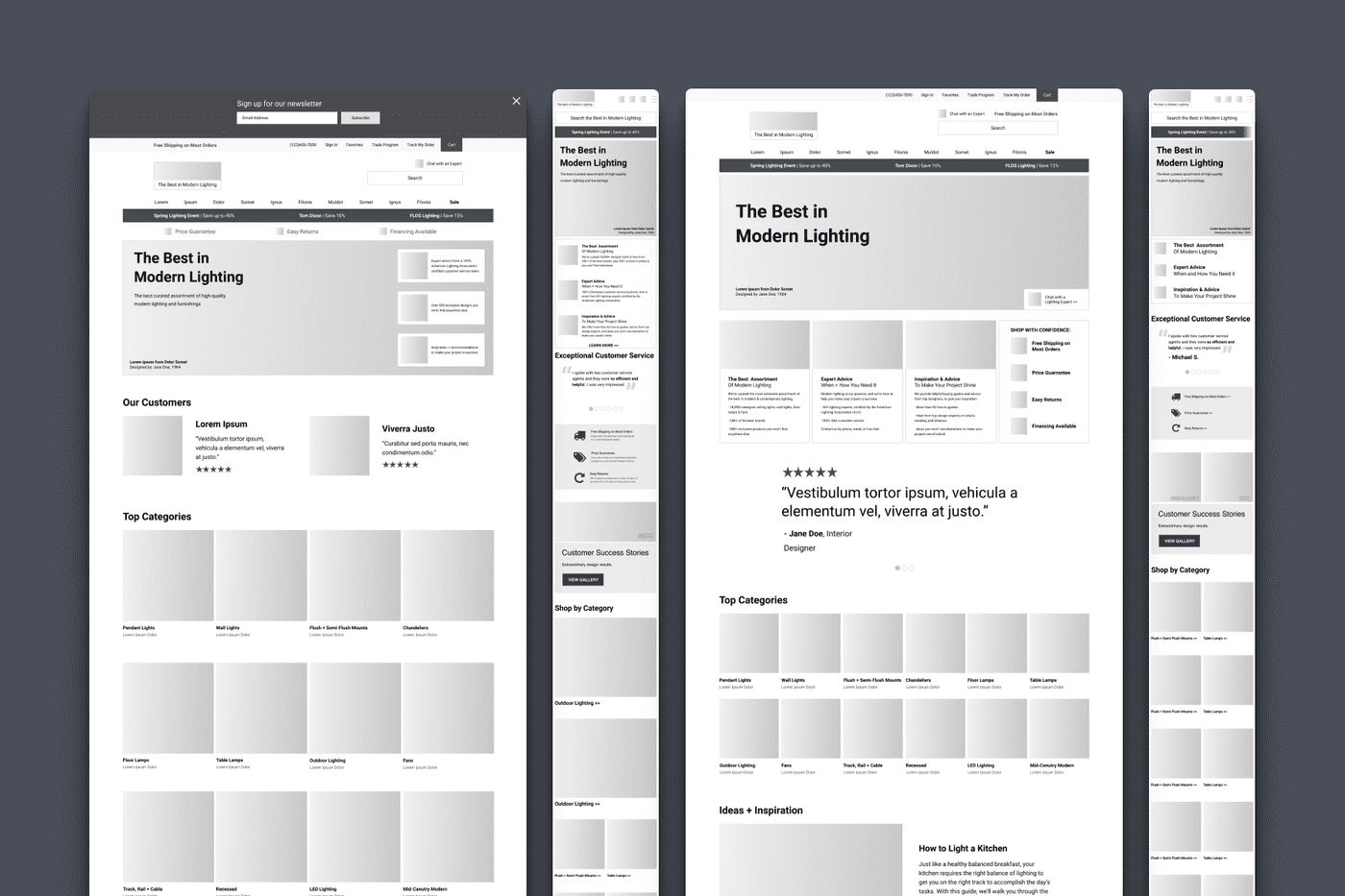Click View Gallery button in rightmost mobile wireframe
This screenshot has height=896, width=1345.
[x=1180, y=541]
